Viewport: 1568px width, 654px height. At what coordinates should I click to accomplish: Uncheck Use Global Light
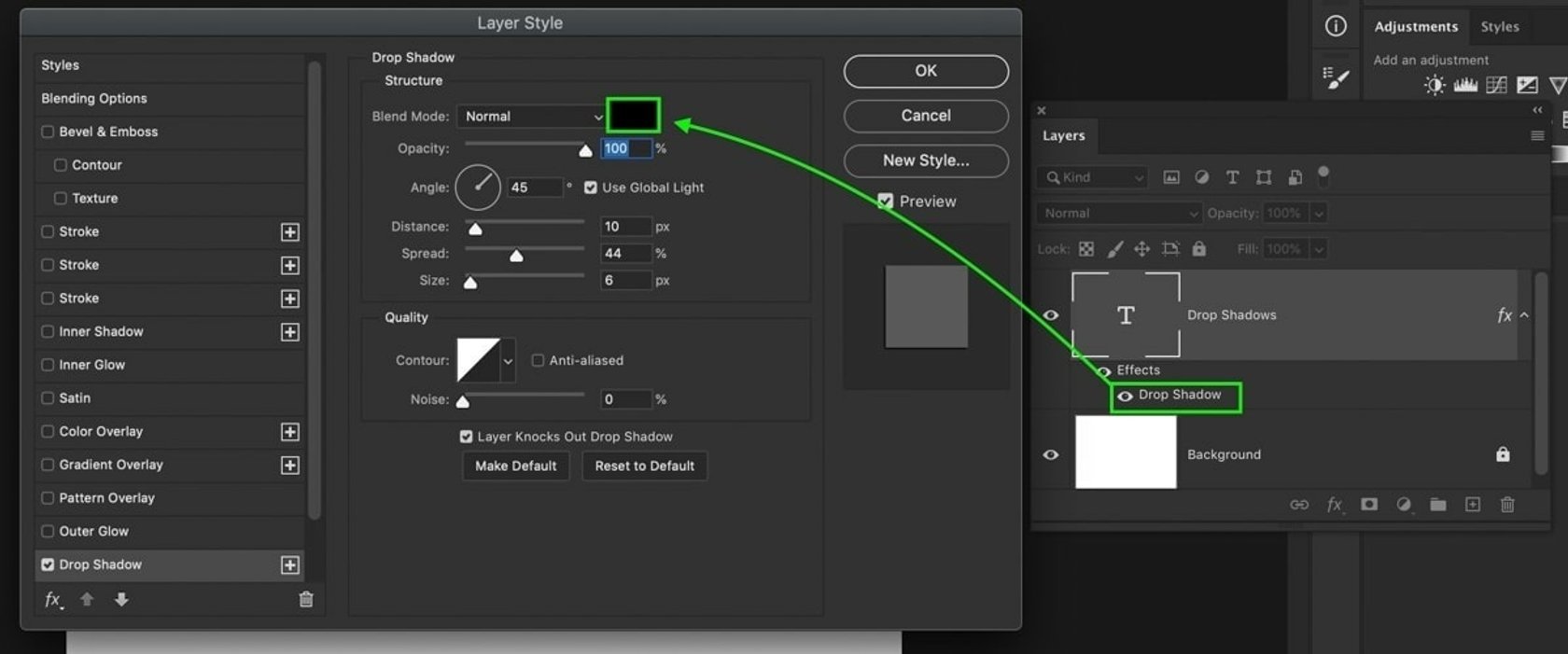point(591,188)
